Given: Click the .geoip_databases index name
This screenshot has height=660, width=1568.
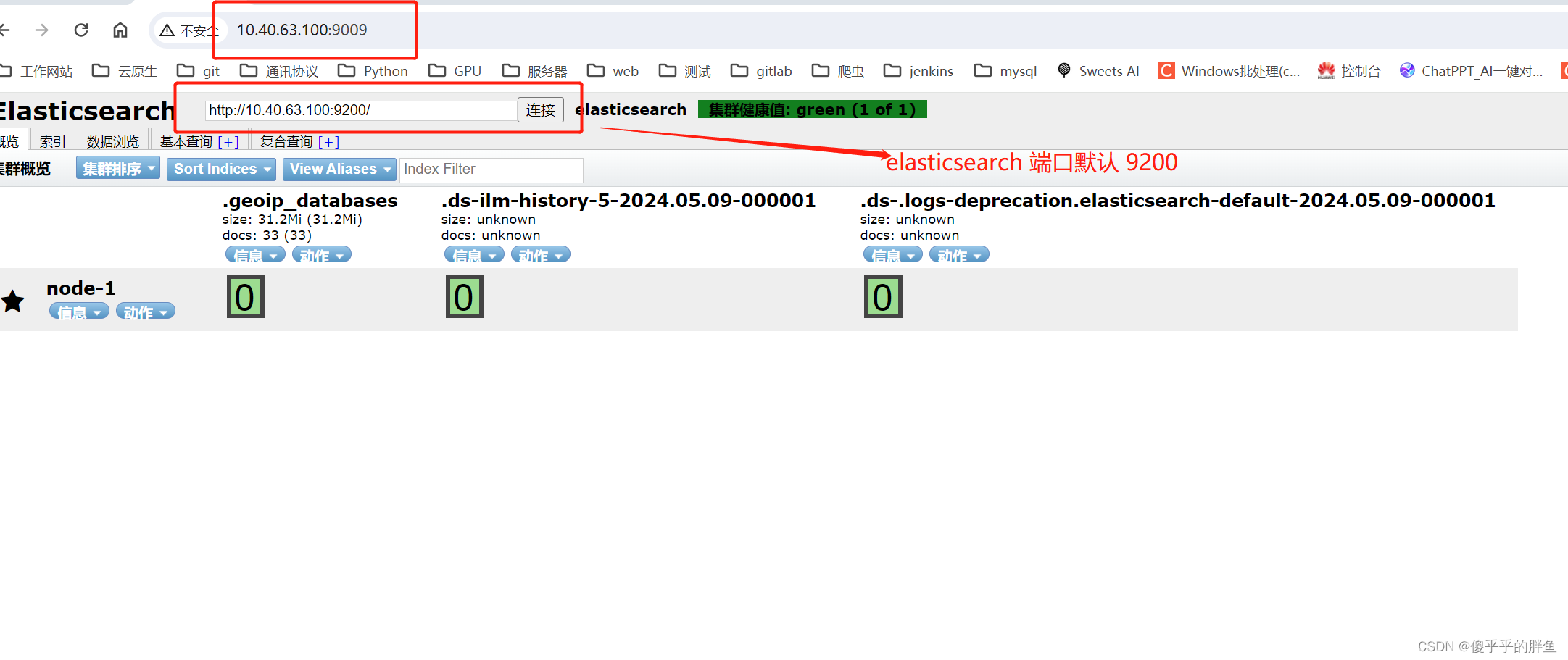Looking at the screenshot, I should click(x=310, y=200).
